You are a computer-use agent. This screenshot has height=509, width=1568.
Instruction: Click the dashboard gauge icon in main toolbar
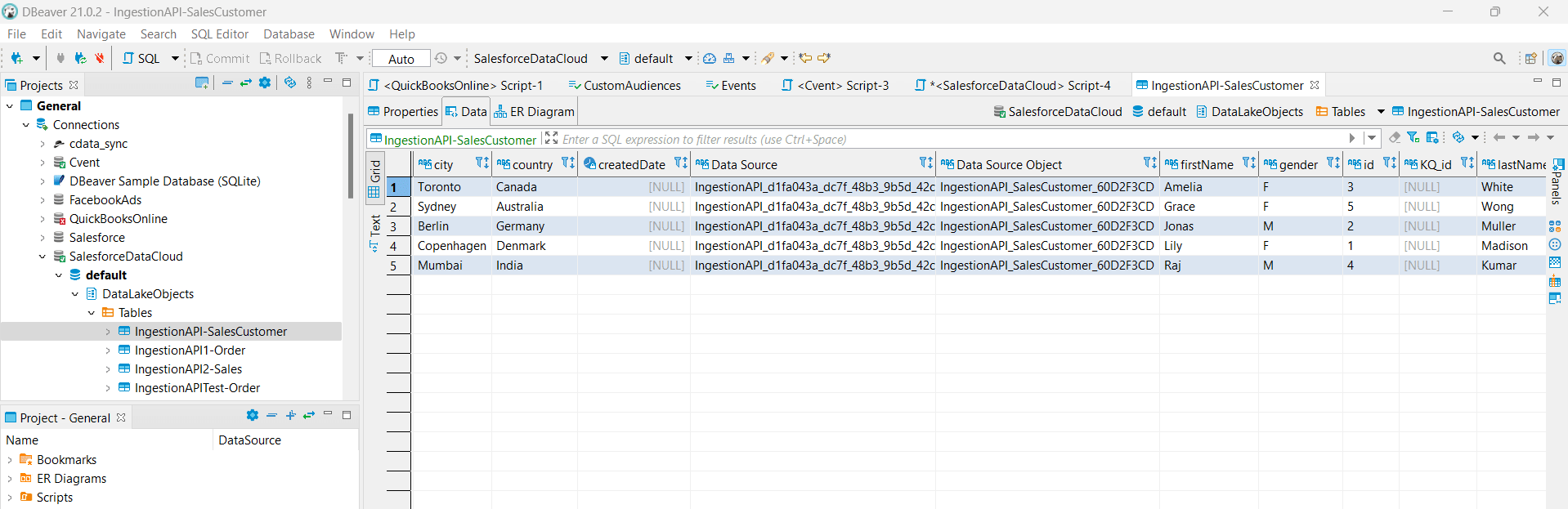tap(710, 58)
